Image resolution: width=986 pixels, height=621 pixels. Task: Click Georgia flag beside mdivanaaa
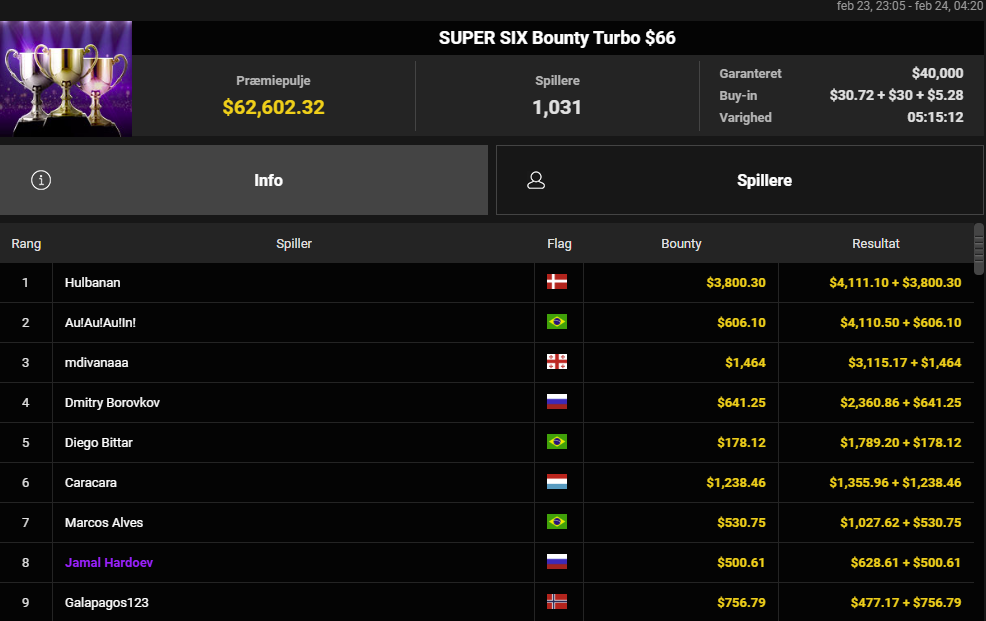coord(557,363)
